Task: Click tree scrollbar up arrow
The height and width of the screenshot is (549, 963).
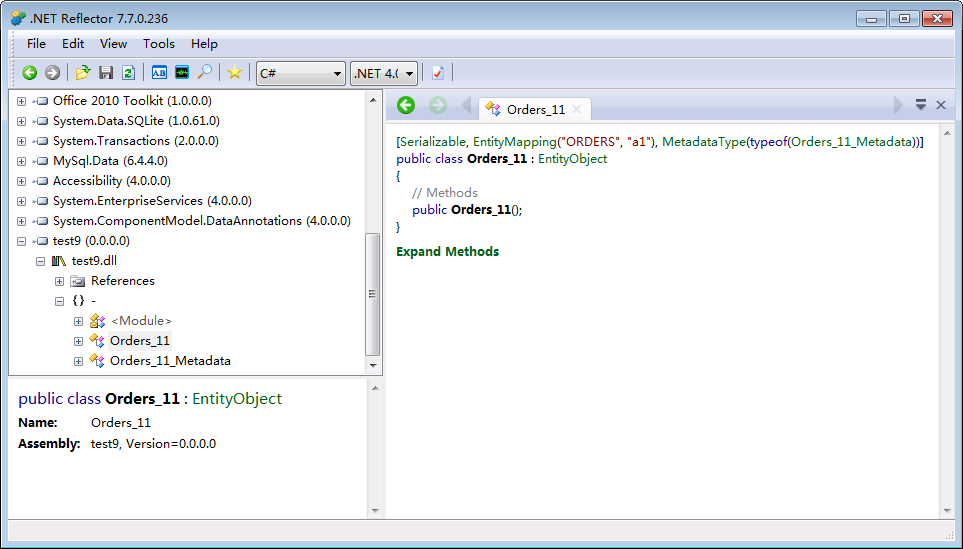Action: [373, 100]
